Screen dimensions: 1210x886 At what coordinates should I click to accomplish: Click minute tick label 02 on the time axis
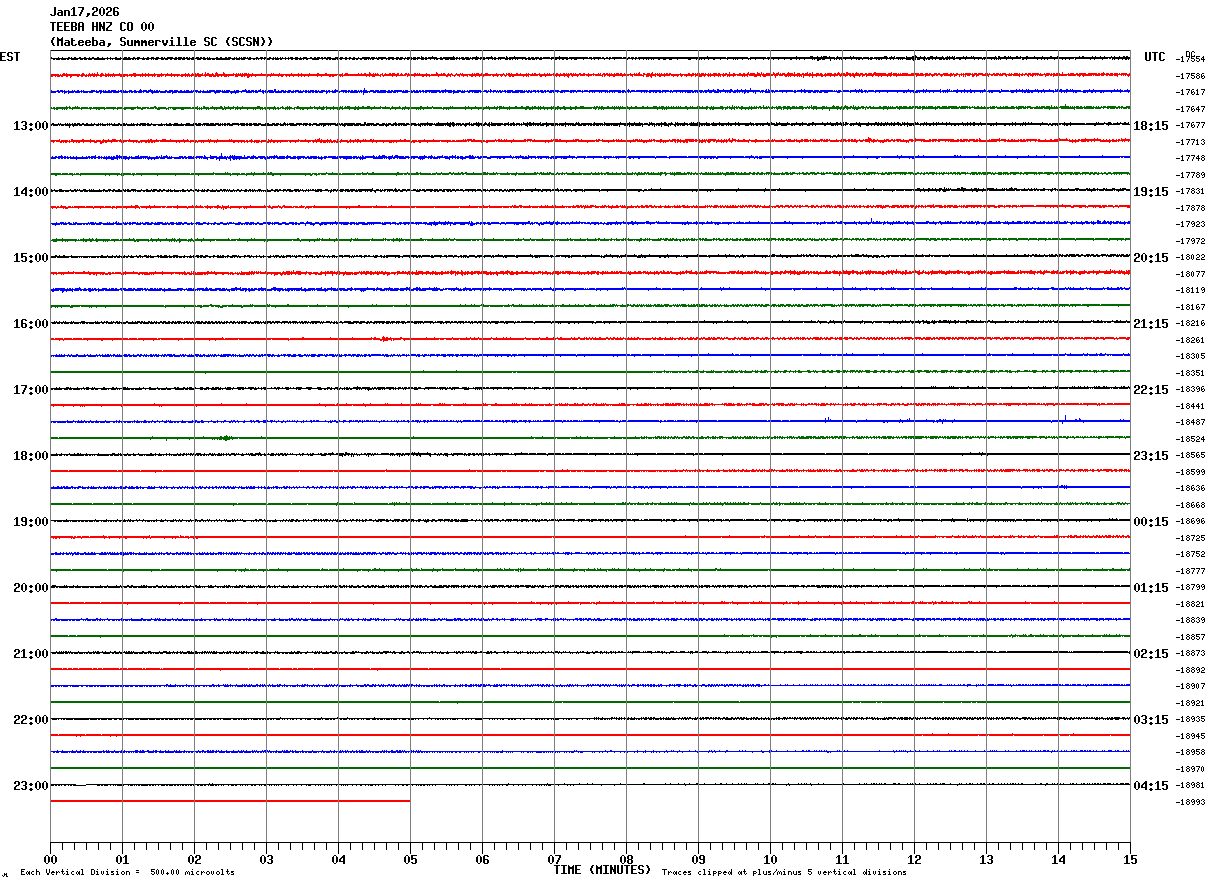coord(194,860)
